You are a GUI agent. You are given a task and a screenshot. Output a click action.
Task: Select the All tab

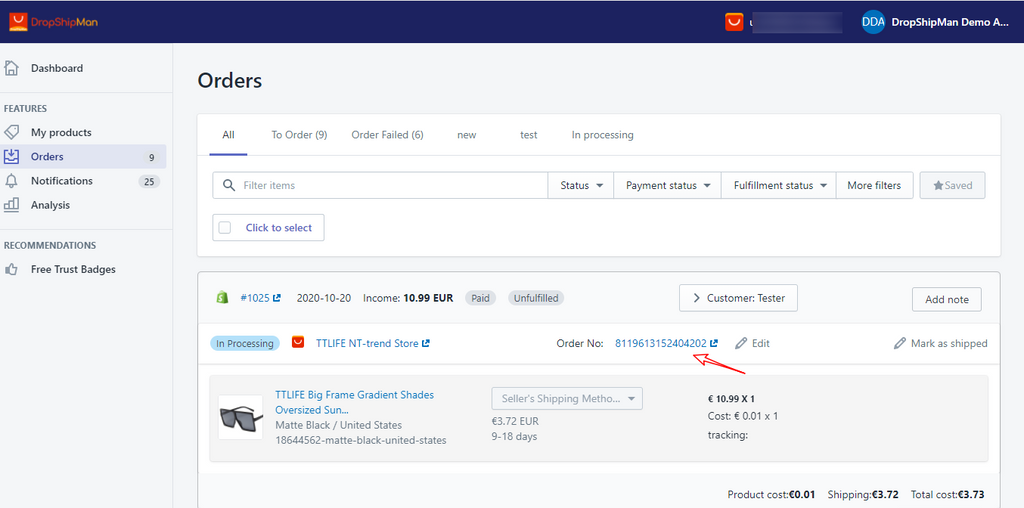pyautogui.click(x=228, y=135)
